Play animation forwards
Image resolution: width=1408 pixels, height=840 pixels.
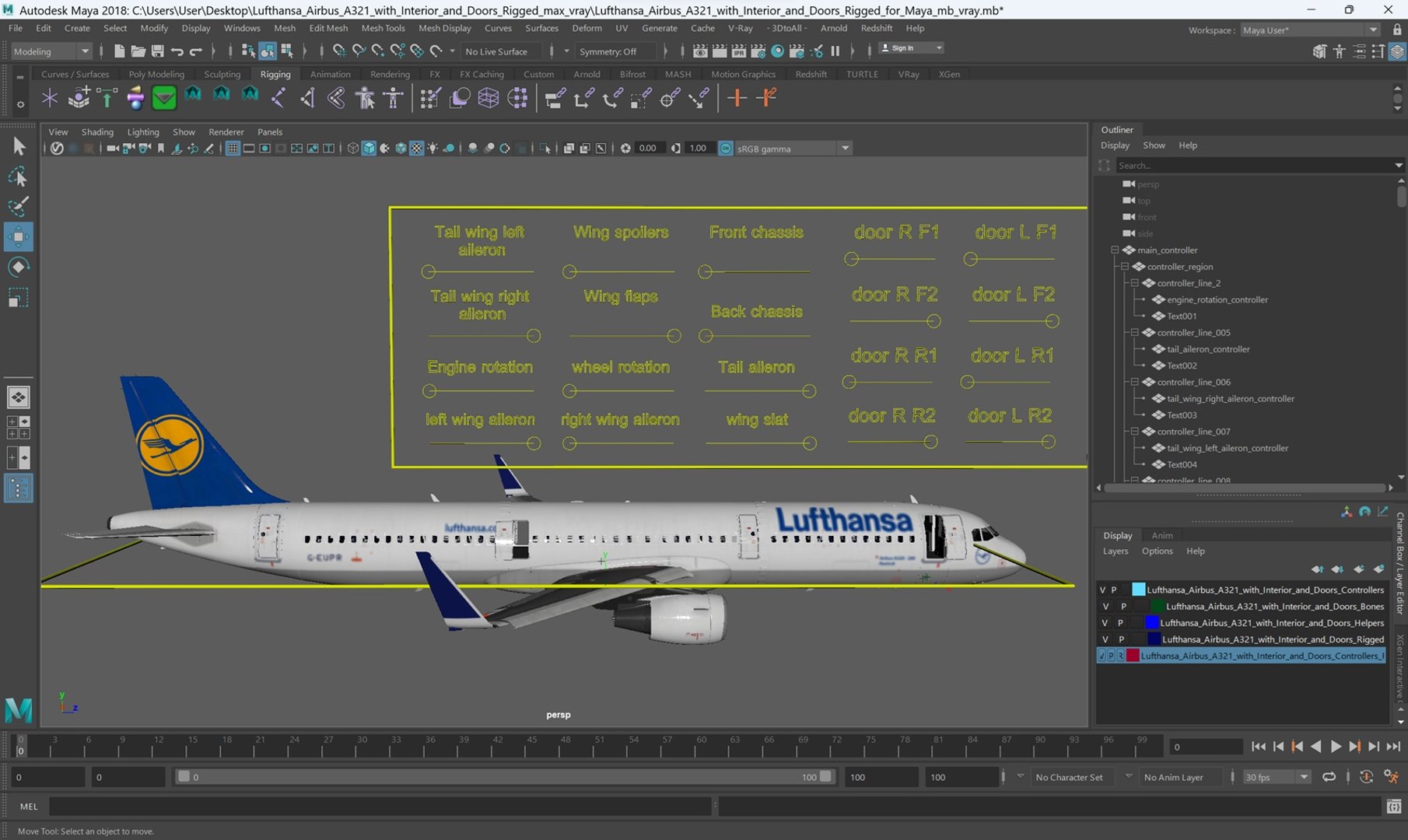point(1336,747)
